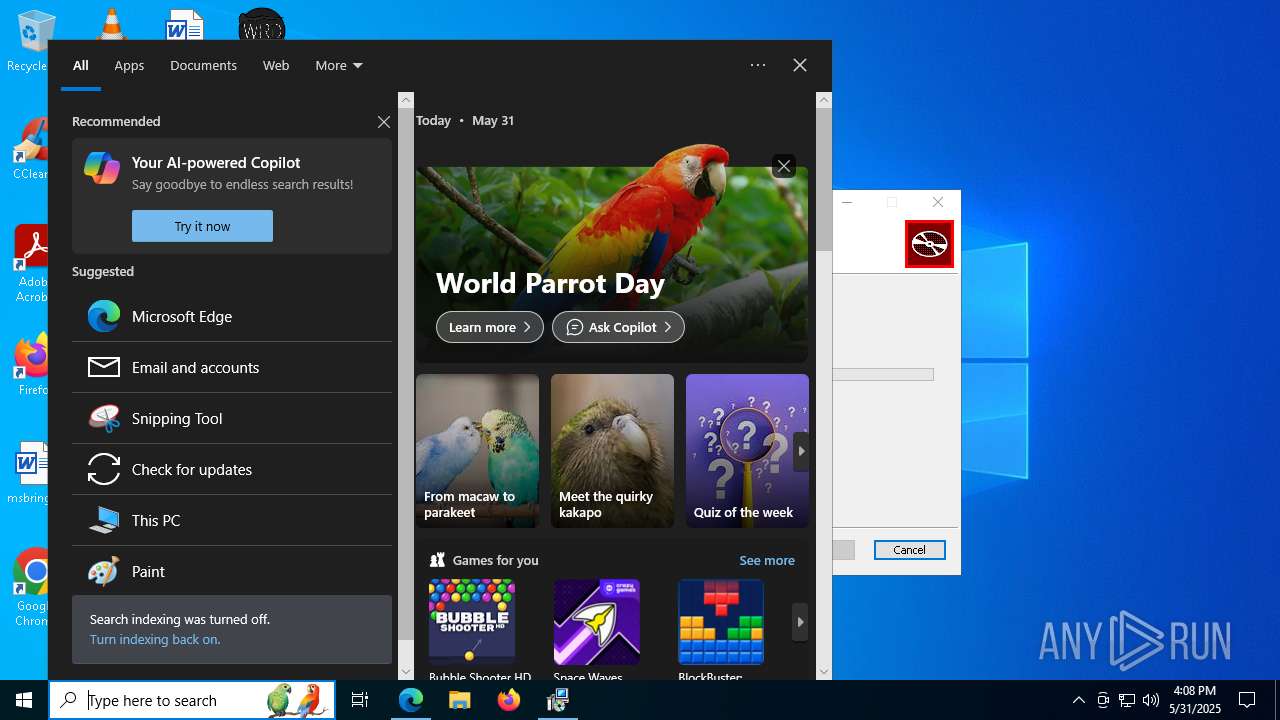1280x720 pixels.
Task: Open File Explorer from the taskbar
Action: (459, 700)
